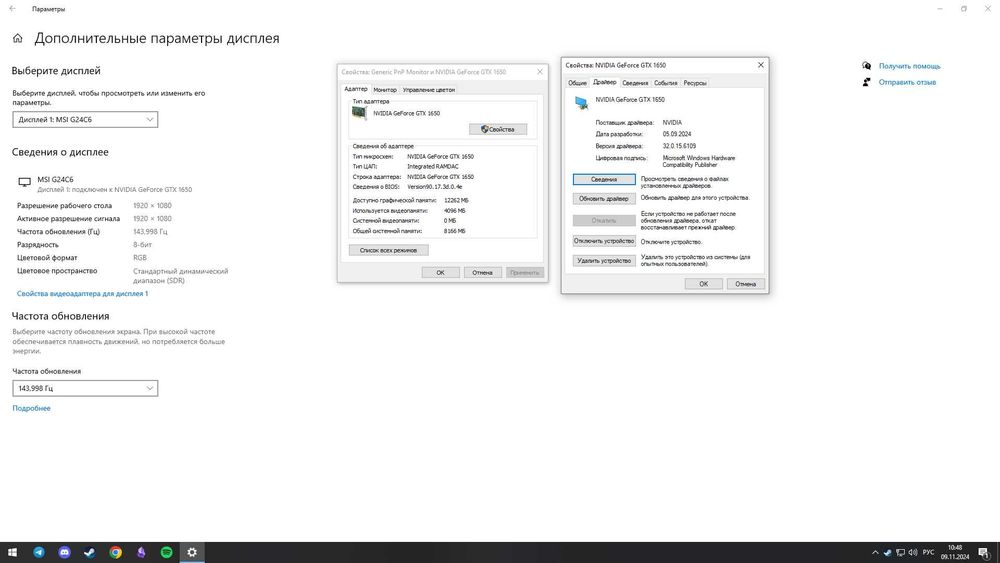1000x563 pixels.
Task: Click Отмена in the GTX 1650 driver dialog
Action: pos(746,284)
